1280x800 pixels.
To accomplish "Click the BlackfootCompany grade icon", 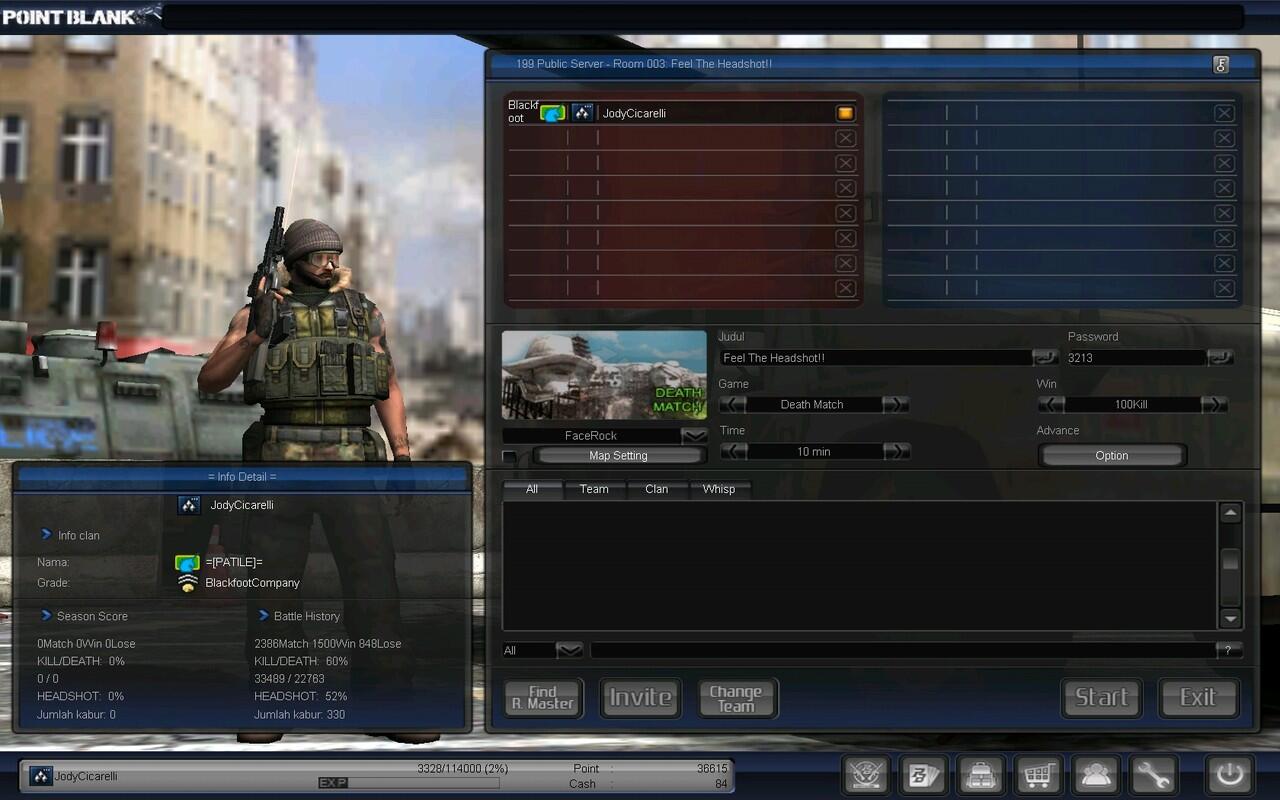I will point(187,583).
